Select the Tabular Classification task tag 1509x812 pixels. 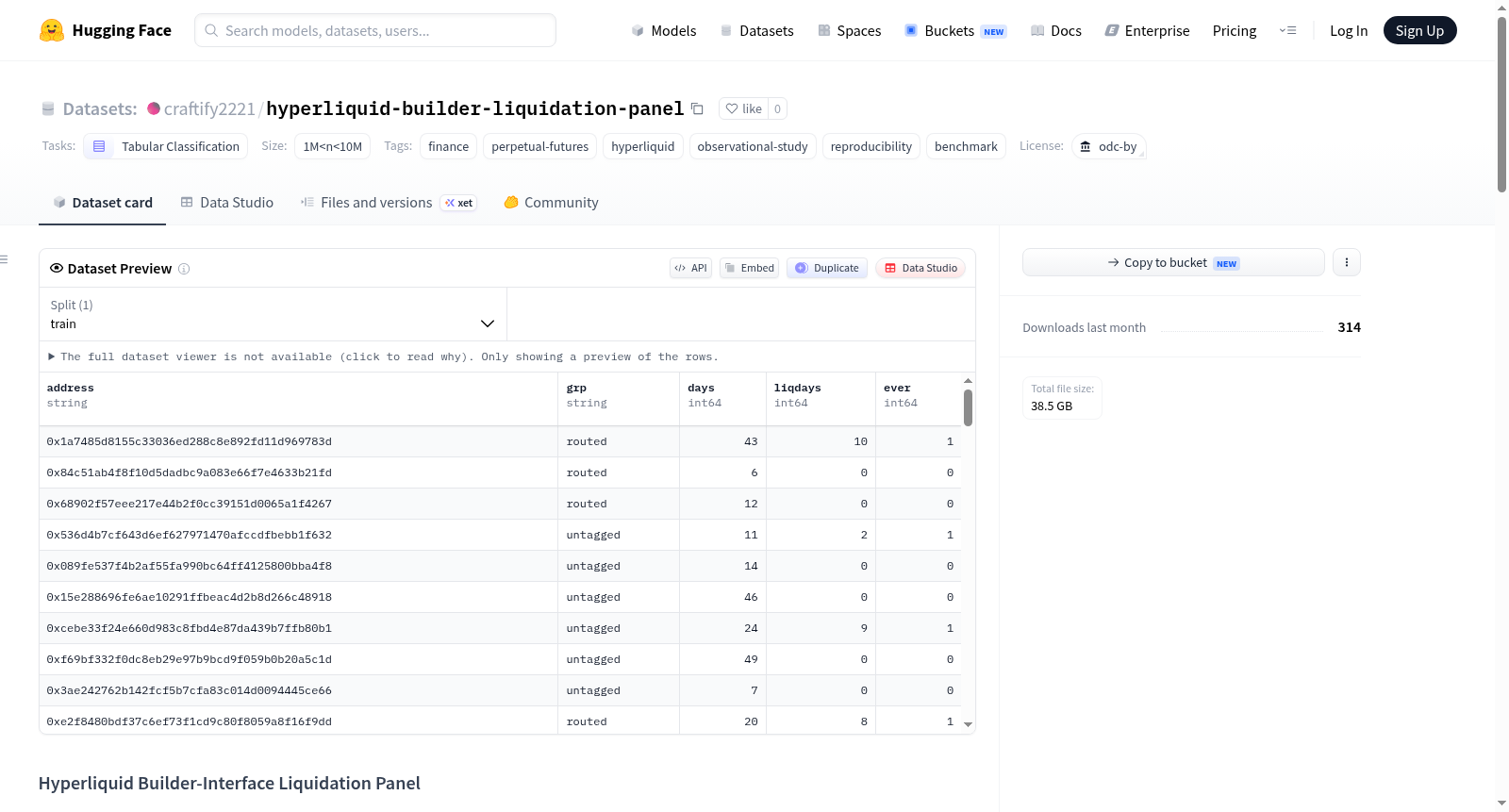click(x=166, y=146)
